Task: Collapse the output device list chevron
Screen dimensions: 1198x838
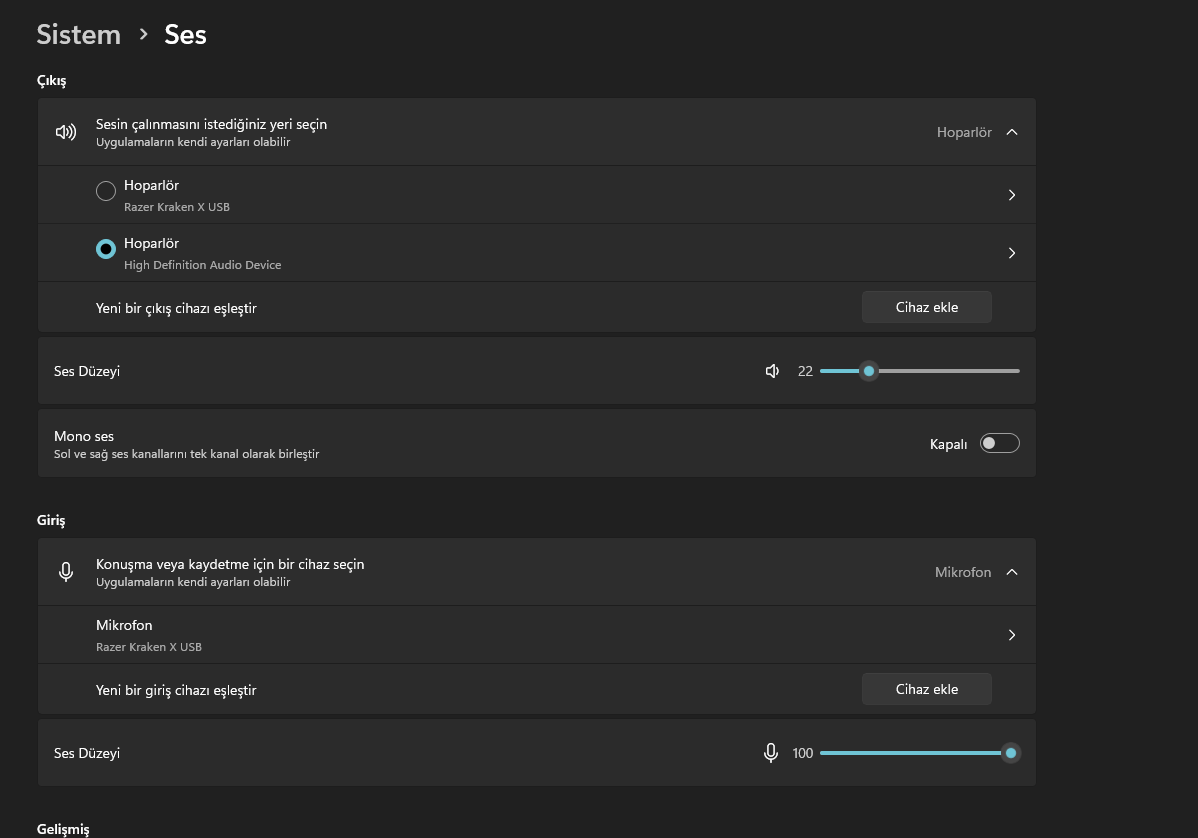Action: point(1012,132)
